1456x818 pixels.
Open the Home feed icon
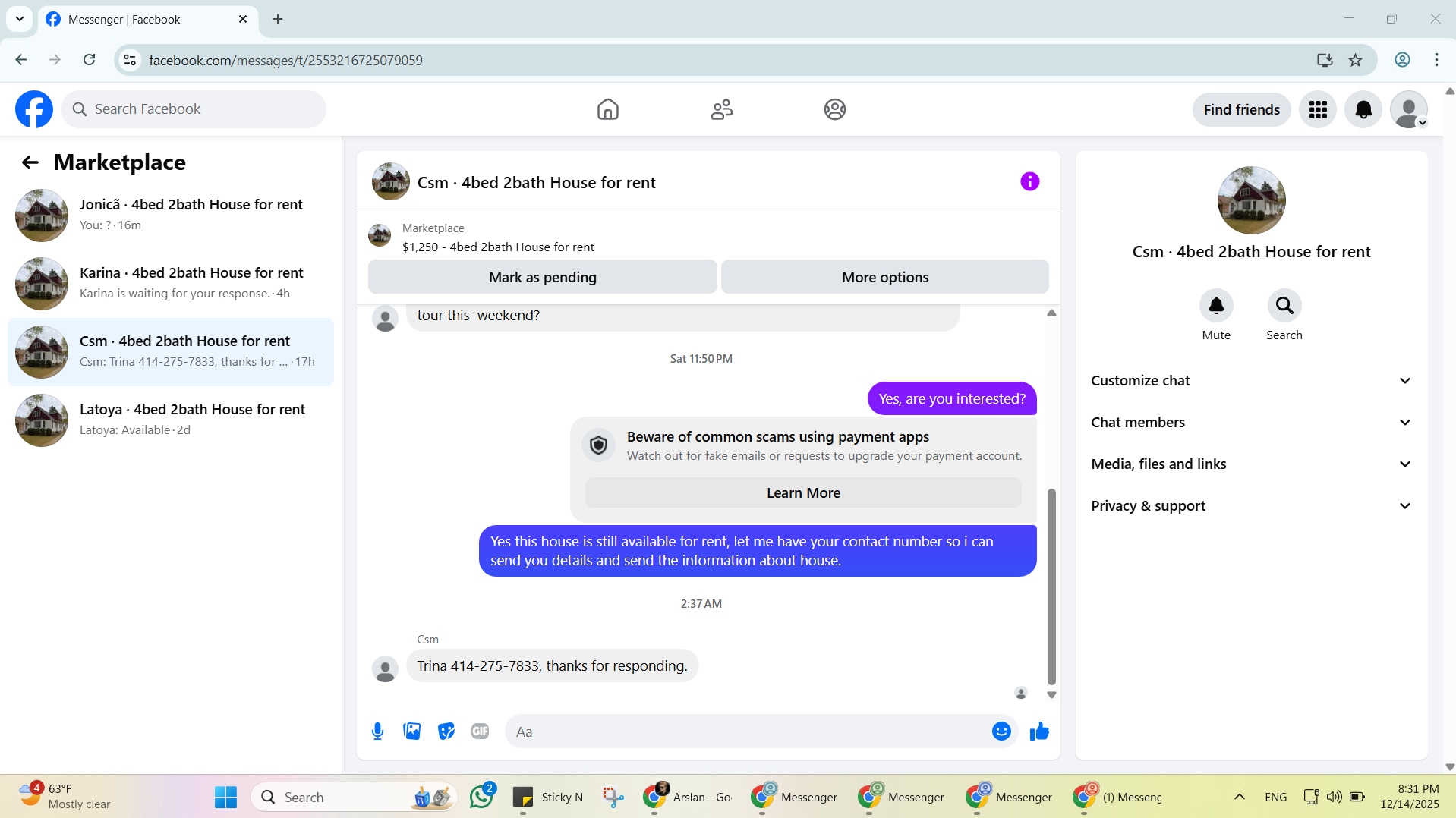point(607,109)
